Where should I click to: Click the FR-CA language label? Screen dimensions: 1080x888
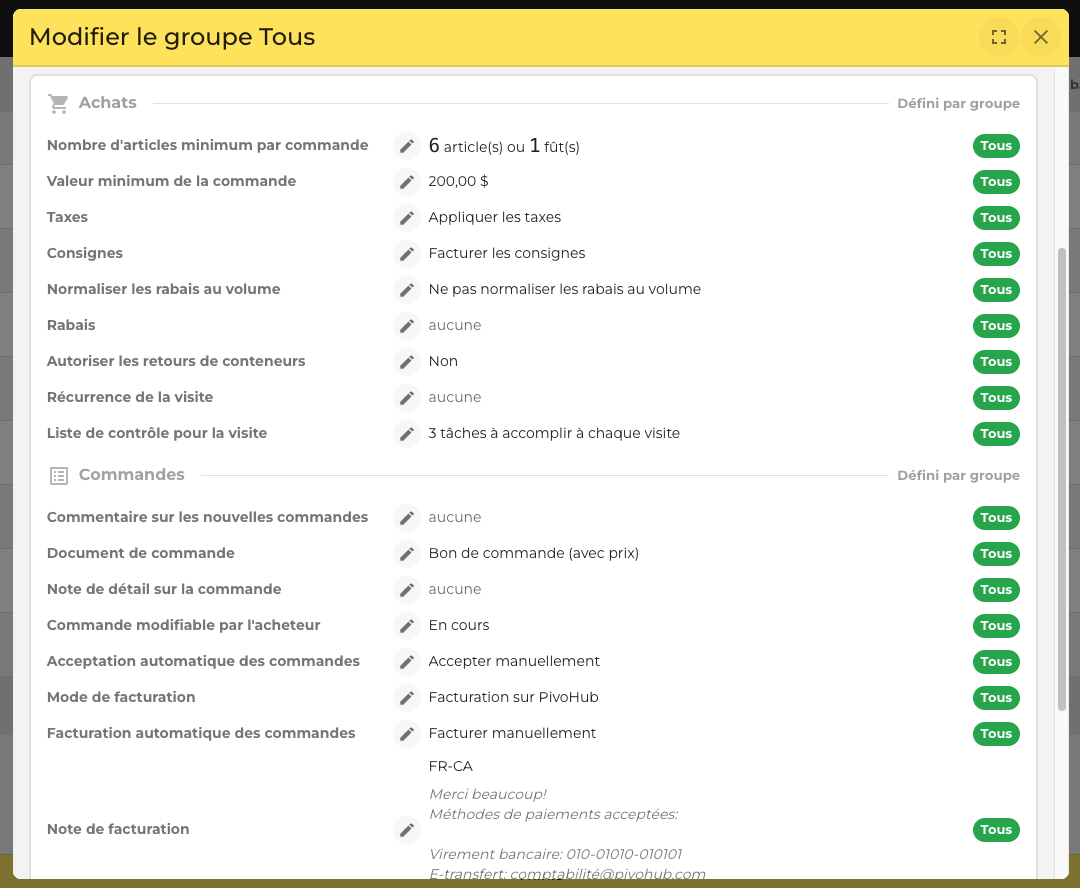(450, 767)
